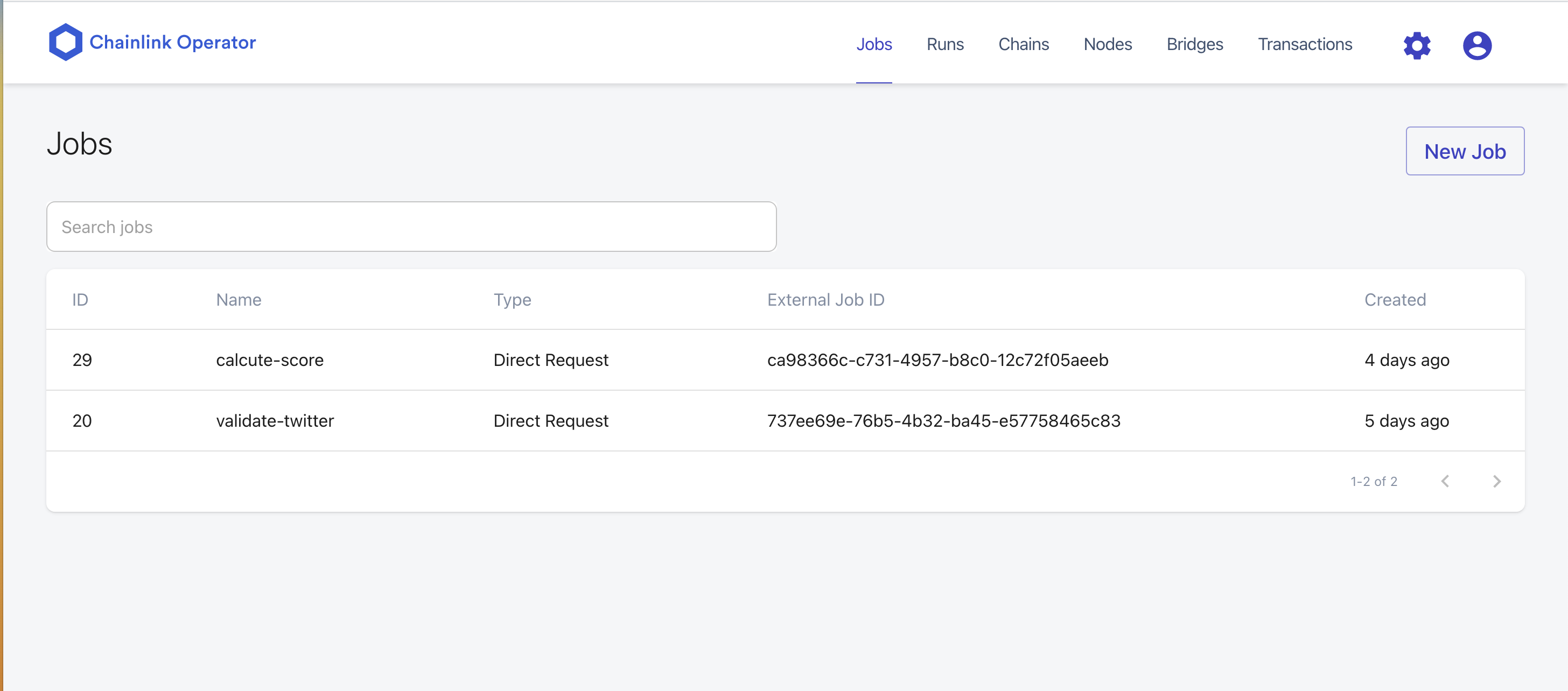1568x691 pixels.
Task: Go to previous page chevron
Action: [1445, 481]
